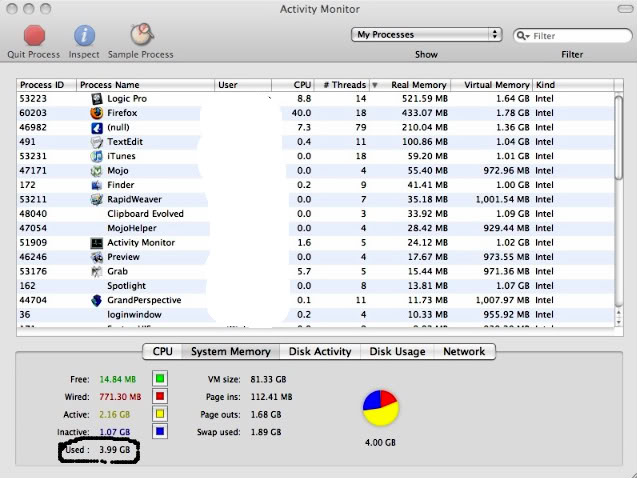Viewport: 637px width, 478px height.
Task: Click the Used 3.99 GB value
Action: coord(115,450)
